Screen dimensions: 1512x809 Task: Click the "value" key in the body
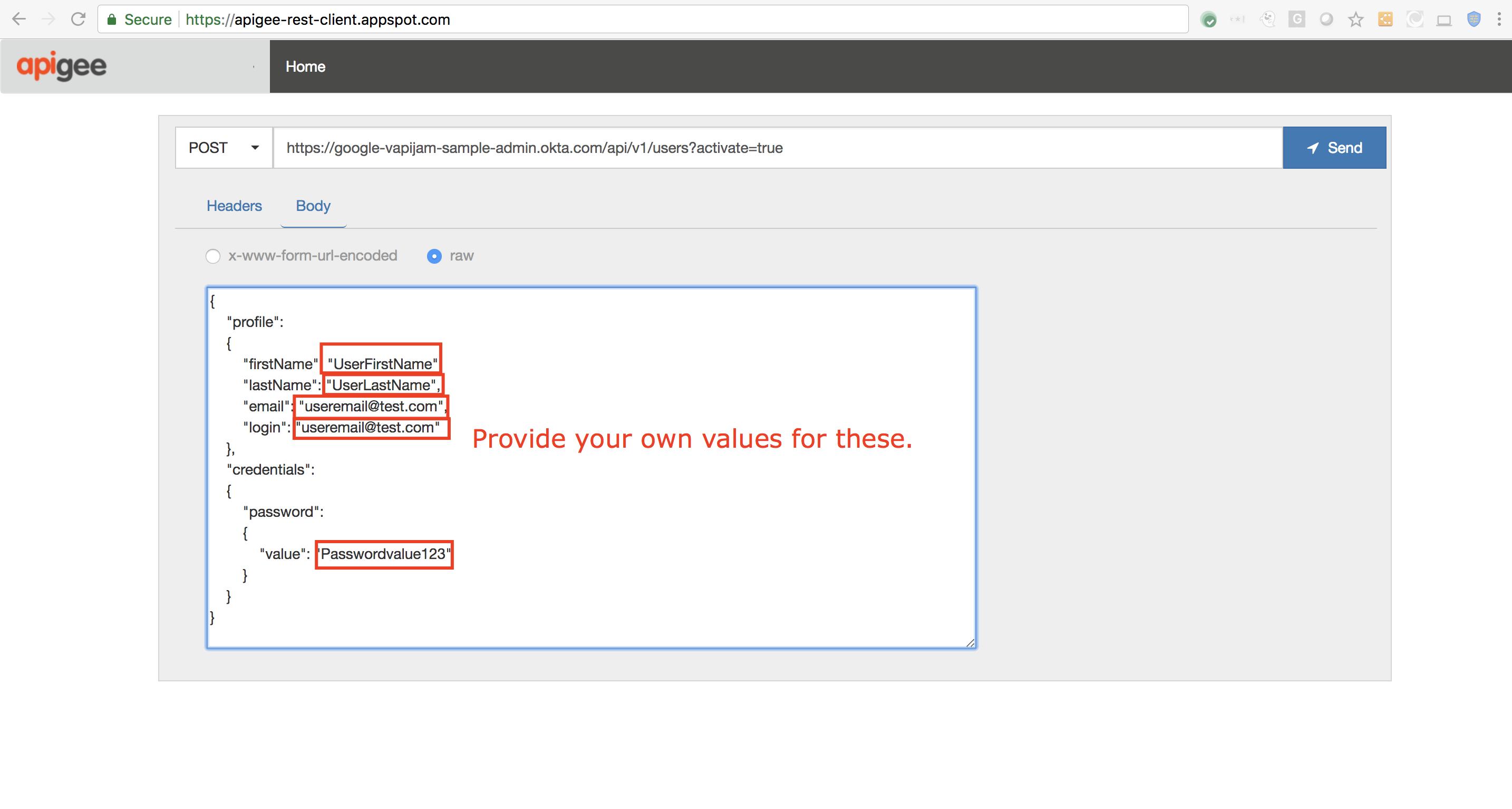(283, 554)
